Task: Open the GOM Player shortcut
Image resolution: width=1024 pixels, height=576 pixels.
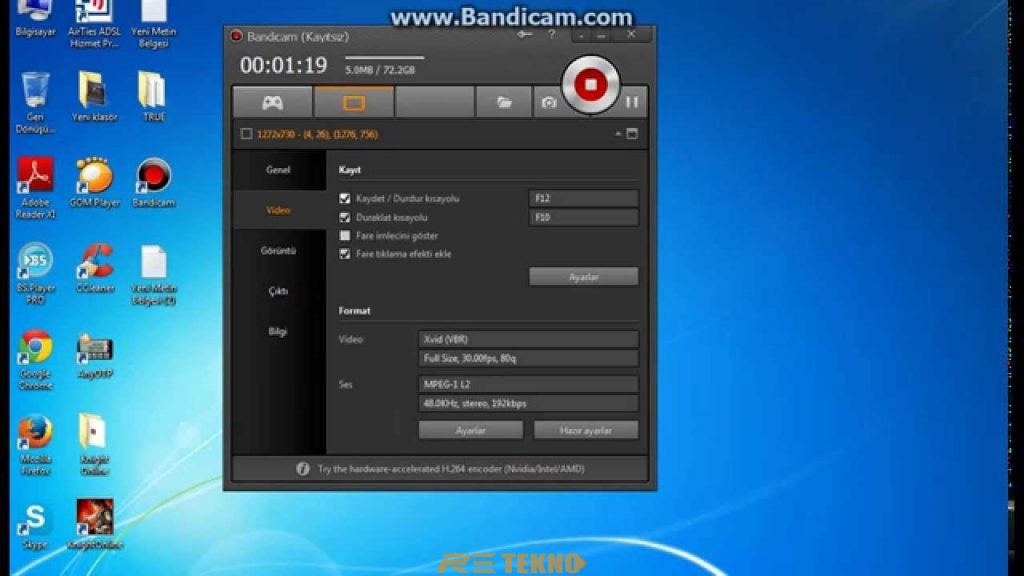Action: pos(94,182)
